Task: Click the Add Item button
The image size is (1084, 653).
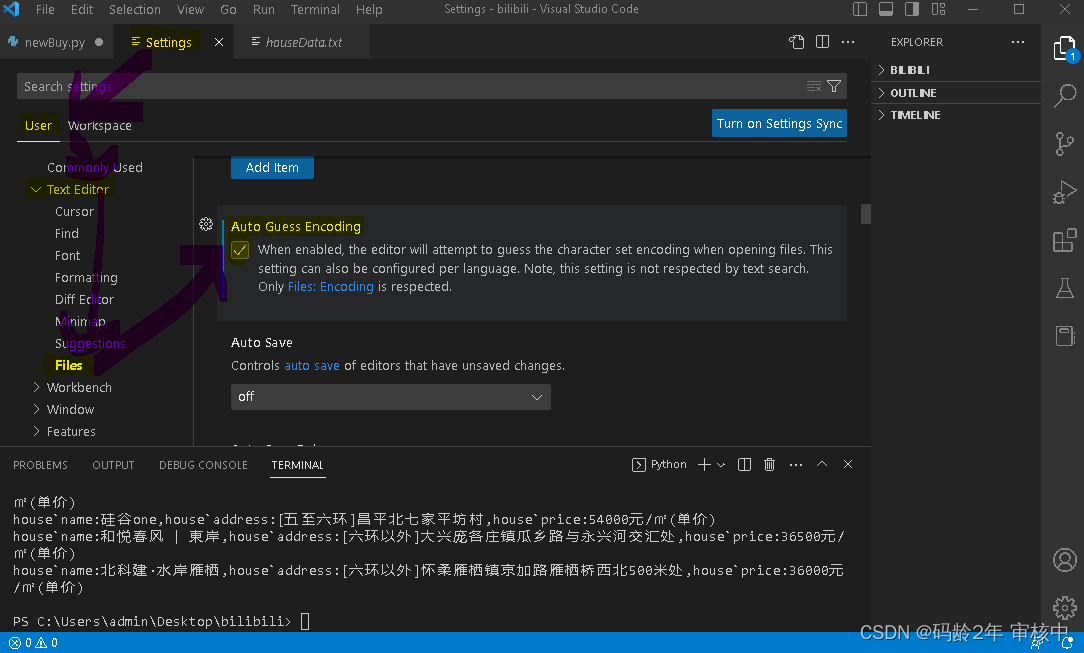Action: (272, 168)
